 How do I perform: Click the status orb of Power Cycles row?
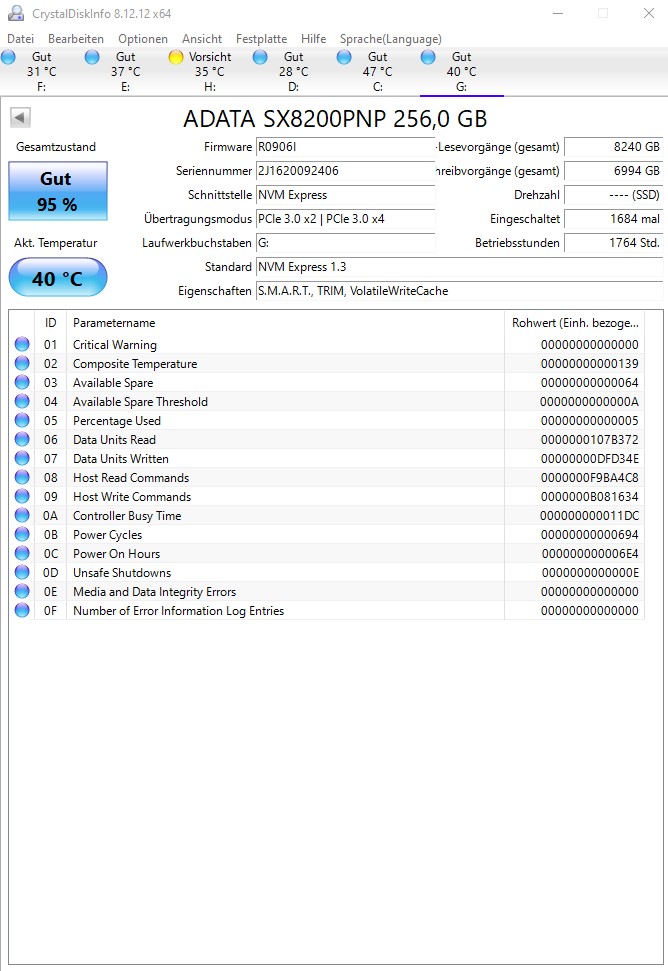22,534
